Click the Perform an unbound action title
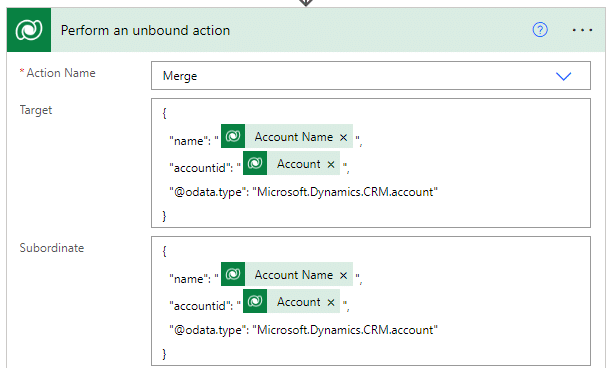The height and width of the screenshot is (368, 609). tap(145, 30)
